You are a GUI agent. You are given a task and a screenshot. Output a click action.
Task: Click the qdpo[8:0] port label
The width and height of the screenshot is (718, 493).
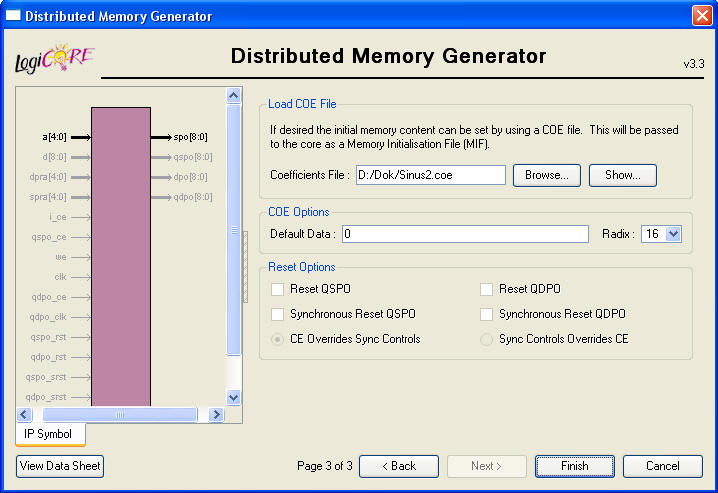click(193, 197)
